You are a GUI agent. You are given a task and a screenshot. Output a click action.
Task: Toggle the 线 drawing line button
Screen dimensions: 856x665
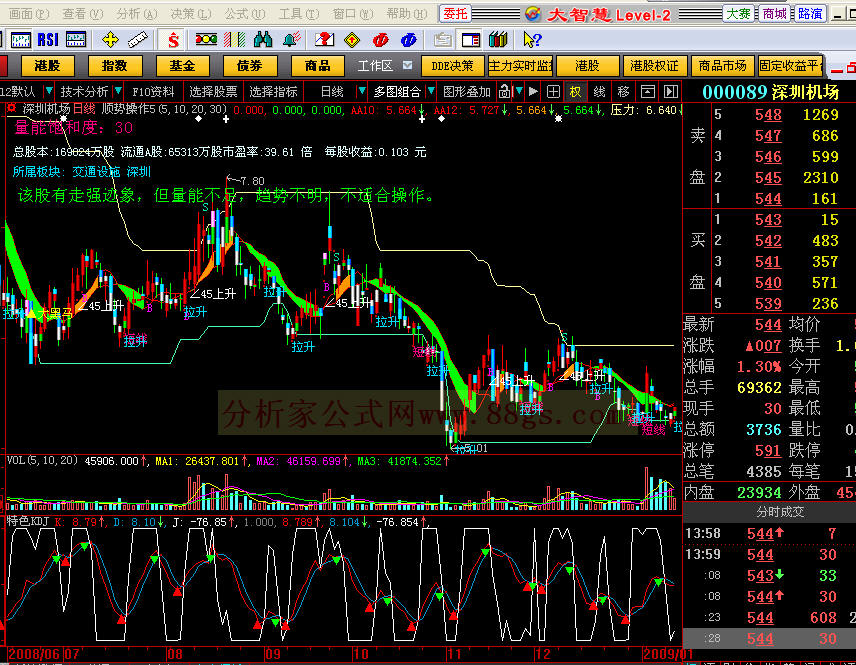599,91
